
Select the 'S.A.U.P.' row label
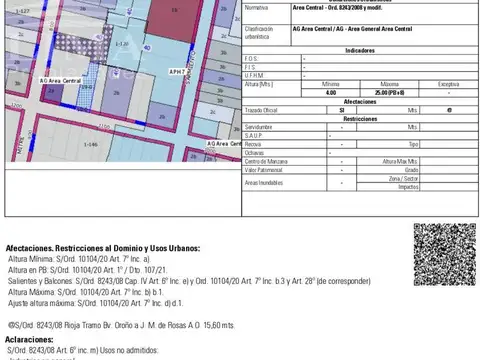coord(253,136)
